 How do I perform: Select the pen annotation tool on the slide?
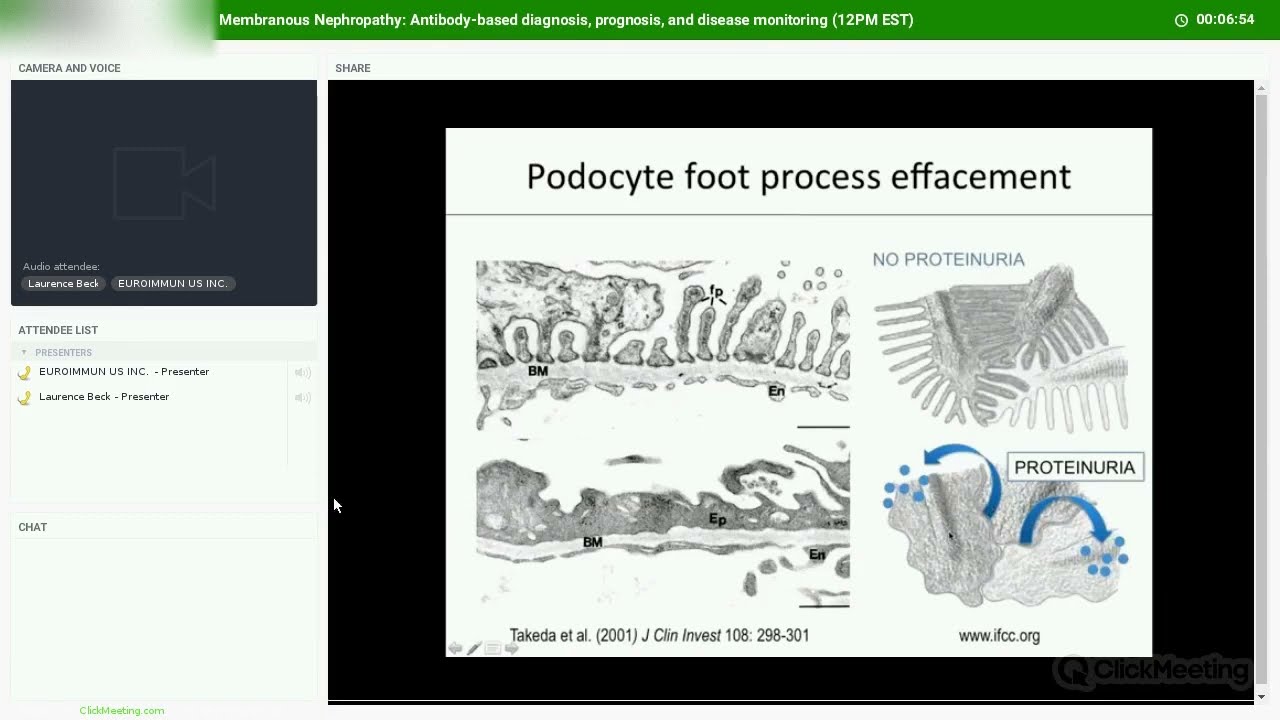click(x=474, y=648)
